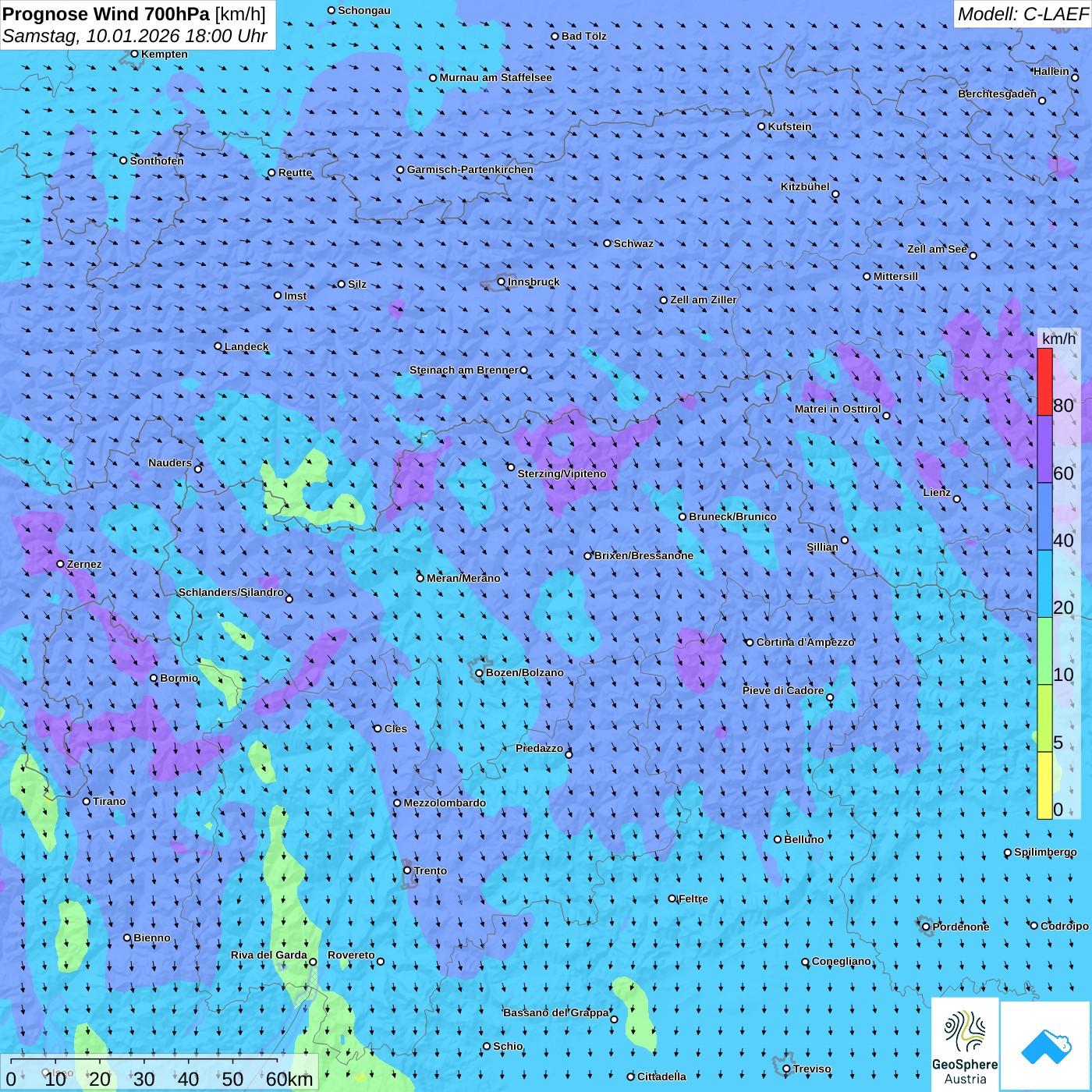Click the 'Nauders' label
1092x1092 pixels.
coord(170,463)
